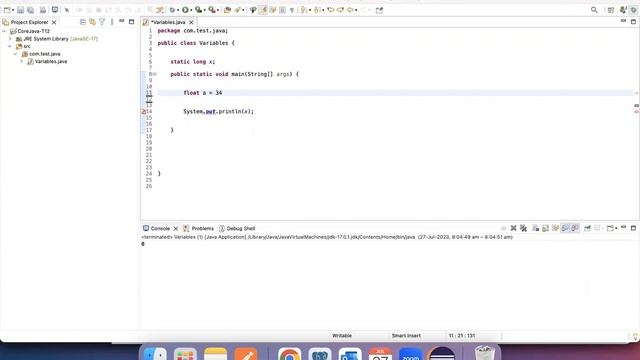Click 'Smart Insert' in the status bar
This screenshot has width=640, height=360.
click(406, 336)
